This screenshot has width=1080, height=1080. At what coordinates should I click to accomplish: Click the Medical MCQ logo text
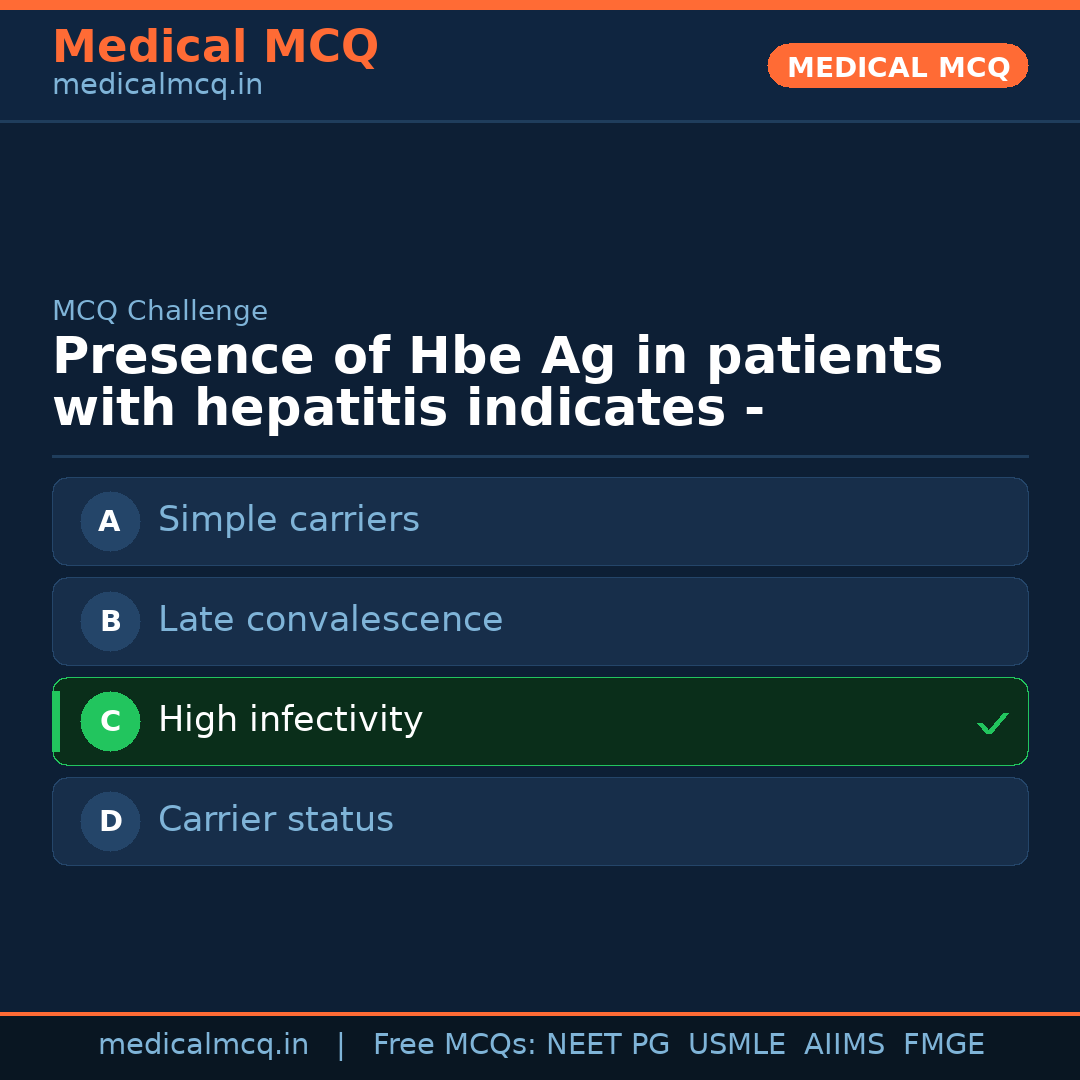click(x=215, y=46)
